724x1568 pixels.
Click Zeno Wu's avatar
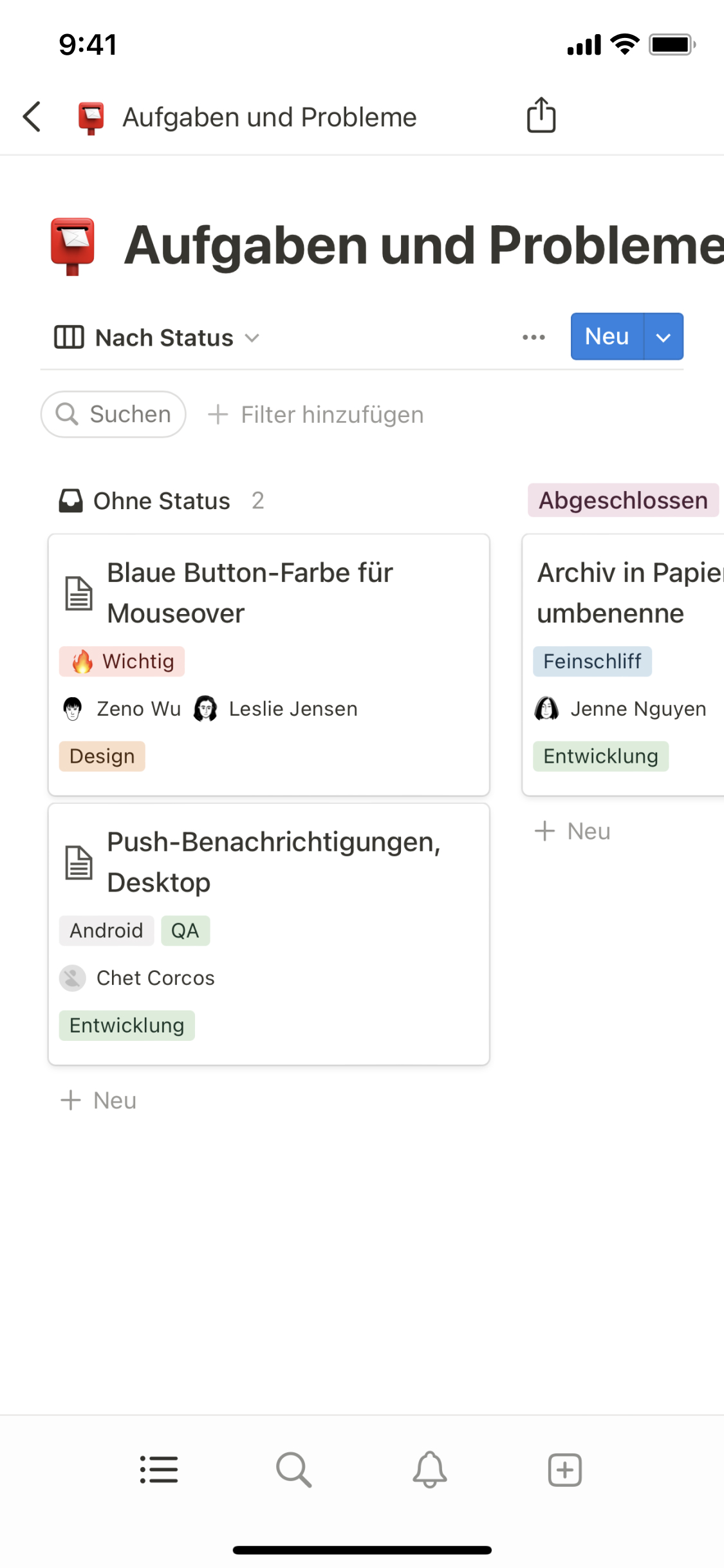pos(73,708)
